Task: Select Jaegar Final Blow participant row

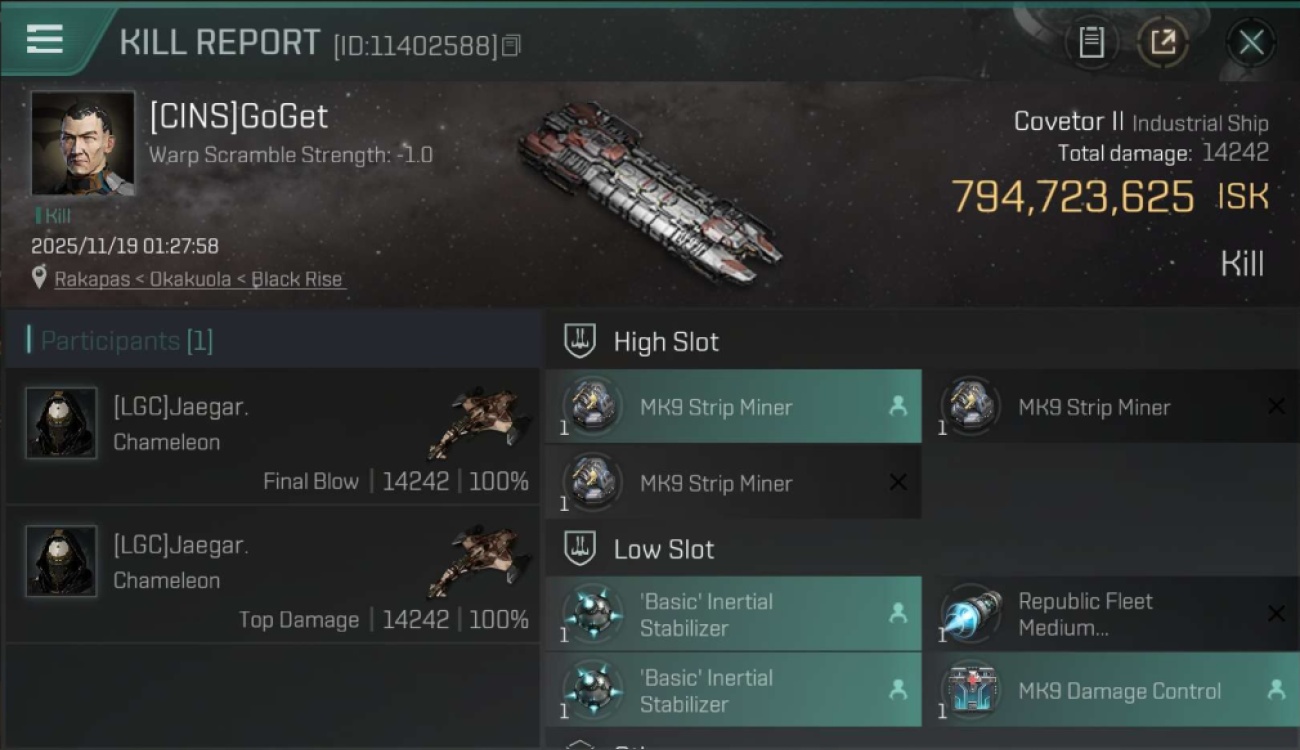Action: click(x=272, y=436)
